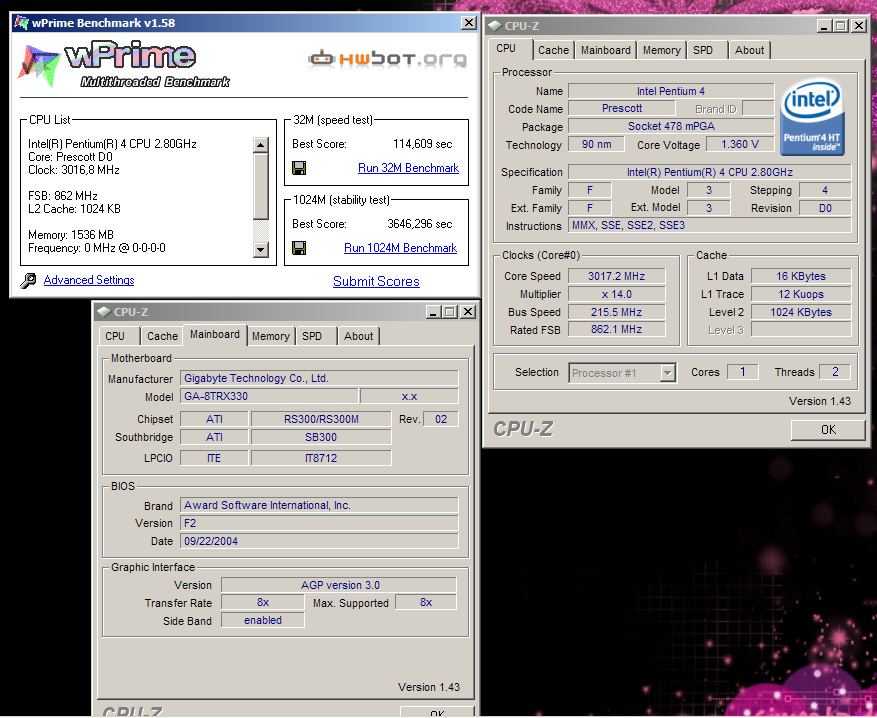Open the Processor #1 selection dropdown
The width and height of the screenshot is (877, 718).
point(667,372)
